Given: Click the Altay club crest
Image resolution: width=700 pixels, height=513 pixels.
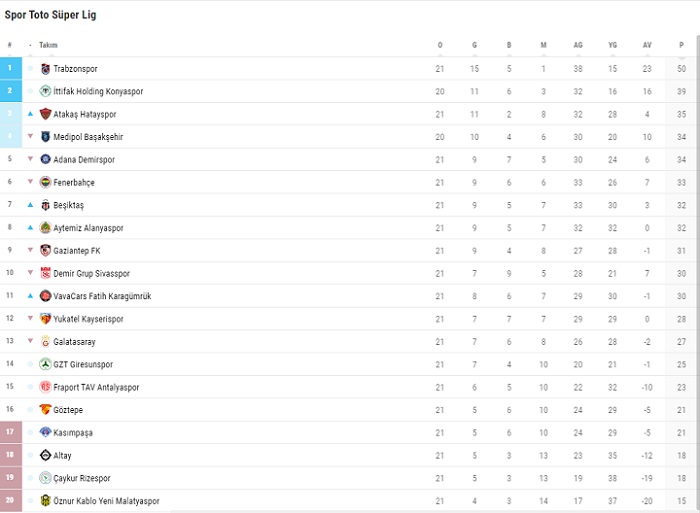Looking at the screenshot, I should [45, 455].
